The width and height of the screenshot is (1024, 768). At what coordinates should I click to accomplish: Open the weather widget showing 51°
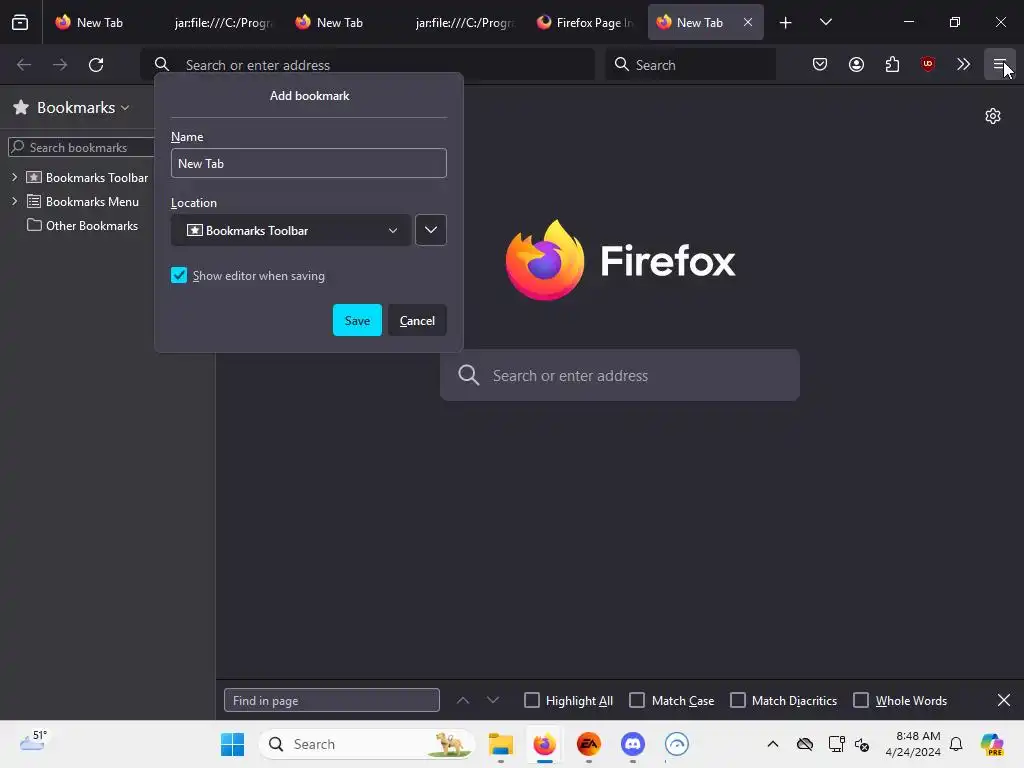pos(33,741)
